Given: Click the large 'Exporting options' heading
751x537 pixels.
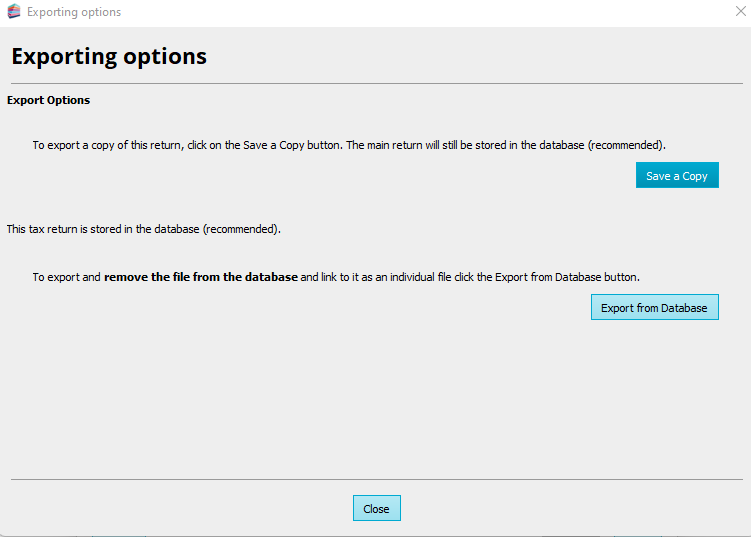Looking at the screenshot, I should click(109, 56).
